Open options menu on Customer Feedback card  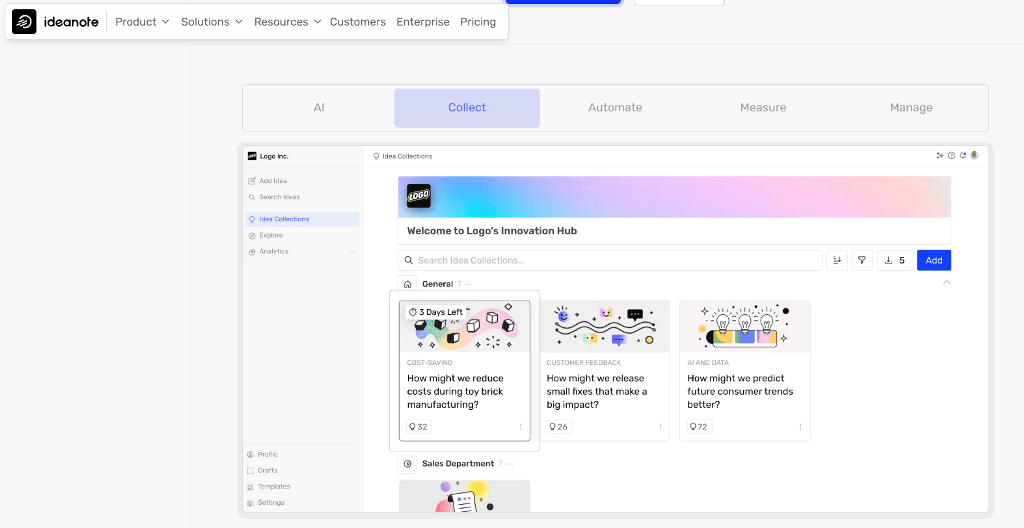(660, 427)
